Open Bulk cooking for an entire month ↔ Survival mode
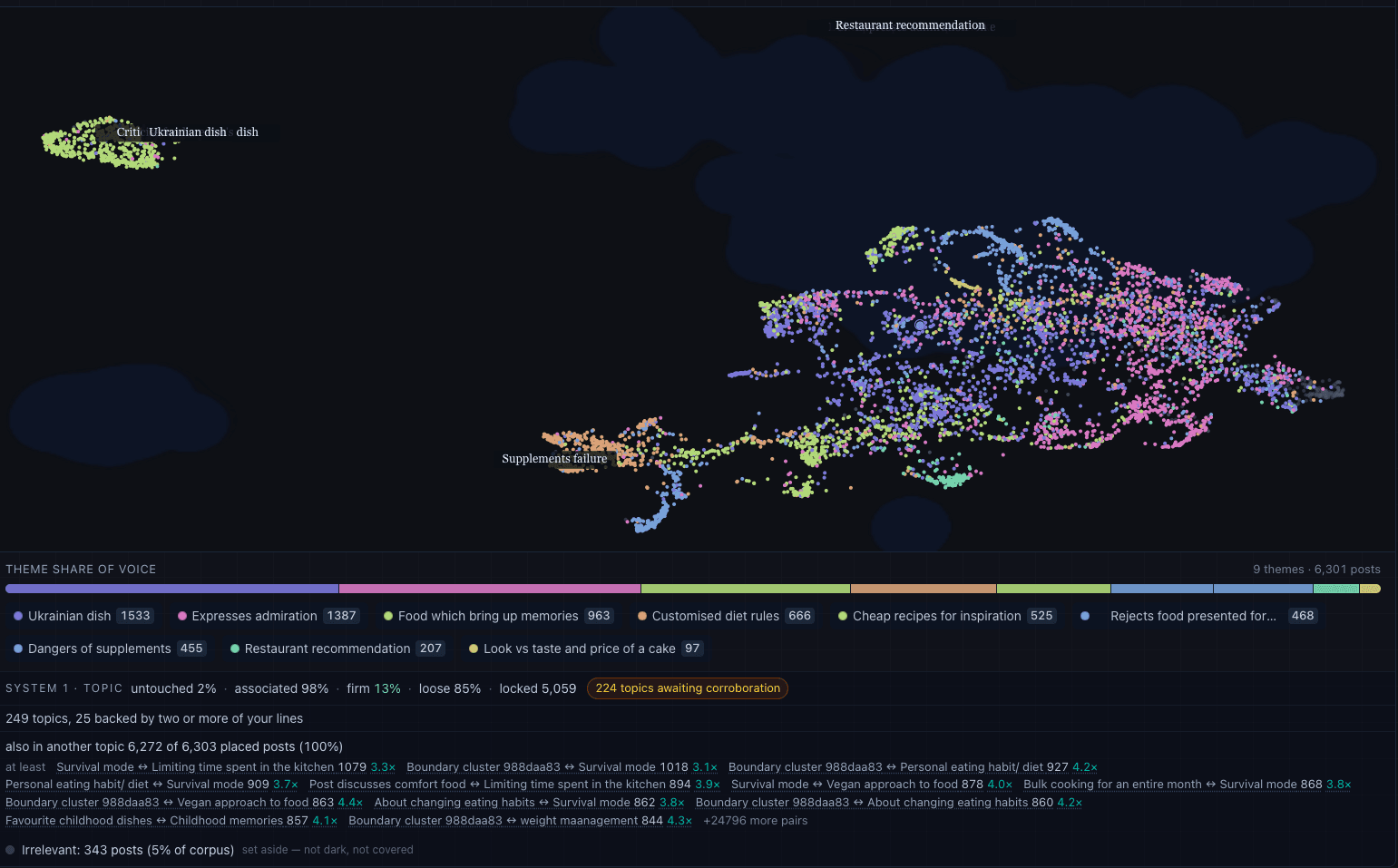 tap(1188, 785)
